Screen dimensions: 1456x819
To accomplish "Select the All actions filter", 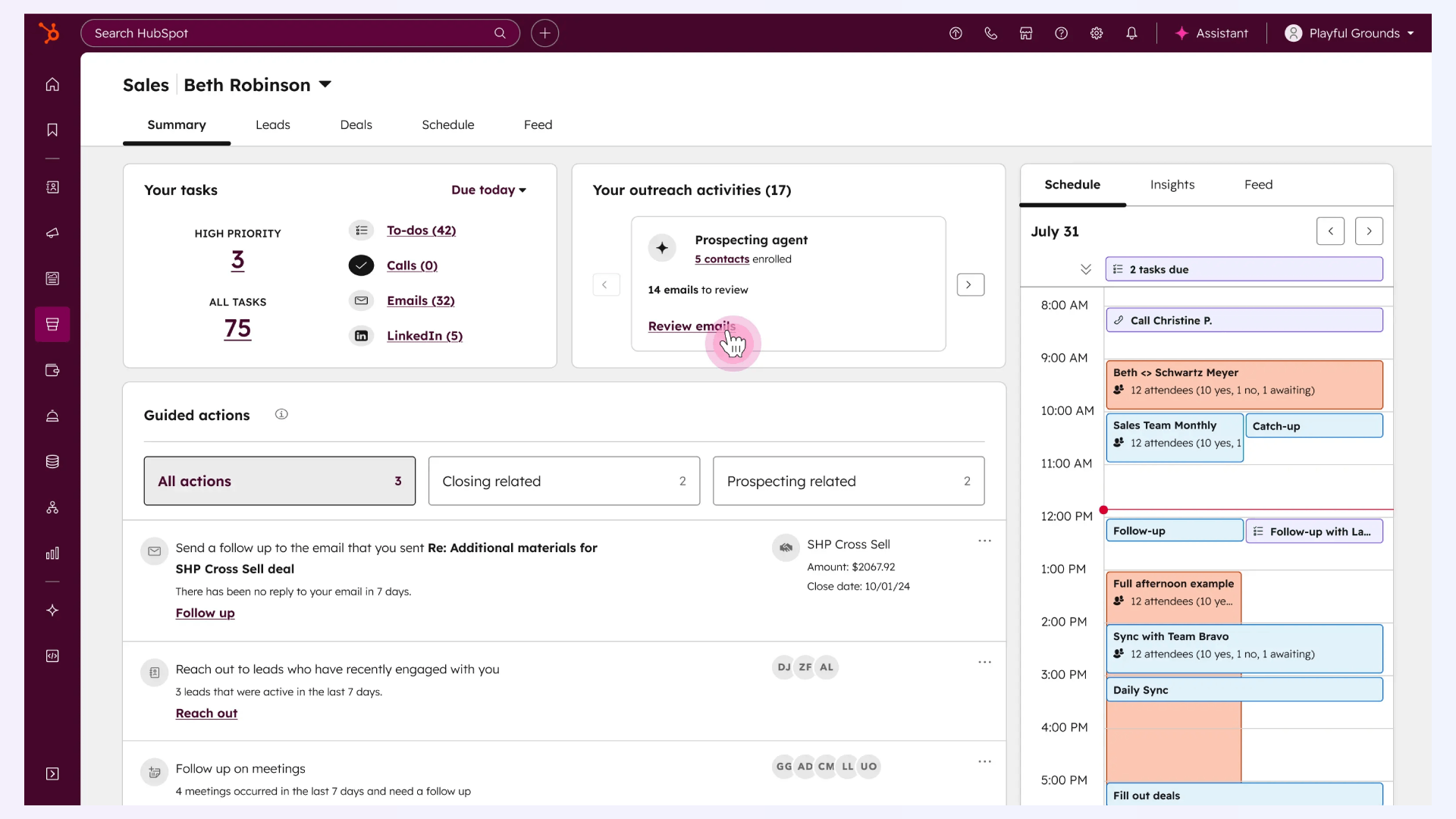I will point(280,481).
